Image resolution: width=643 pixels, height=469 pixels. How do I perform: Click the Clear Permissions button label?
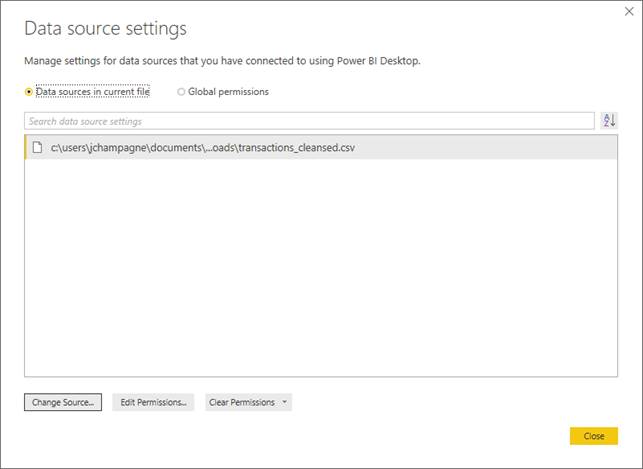pos(242,402)
